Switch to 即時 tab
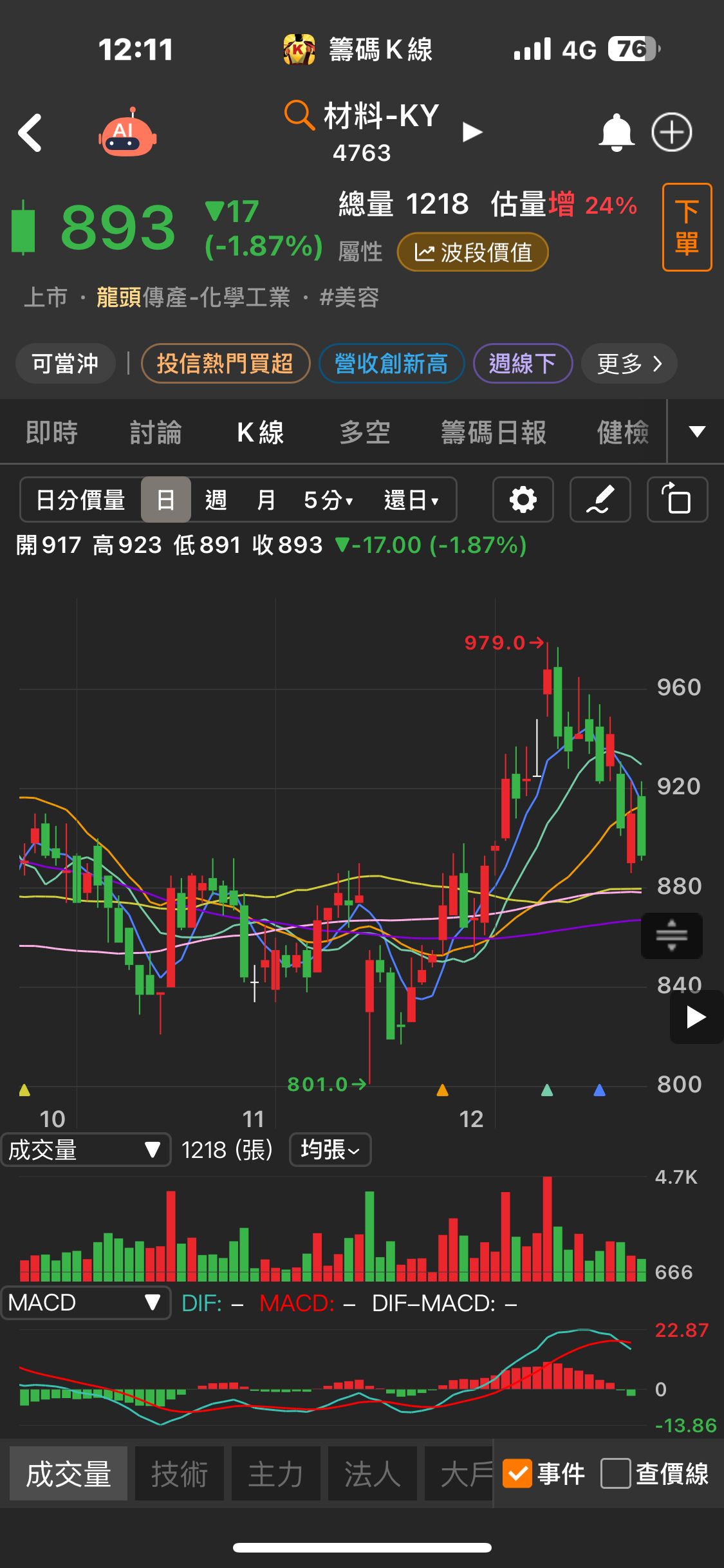 [x=51, y=432]
